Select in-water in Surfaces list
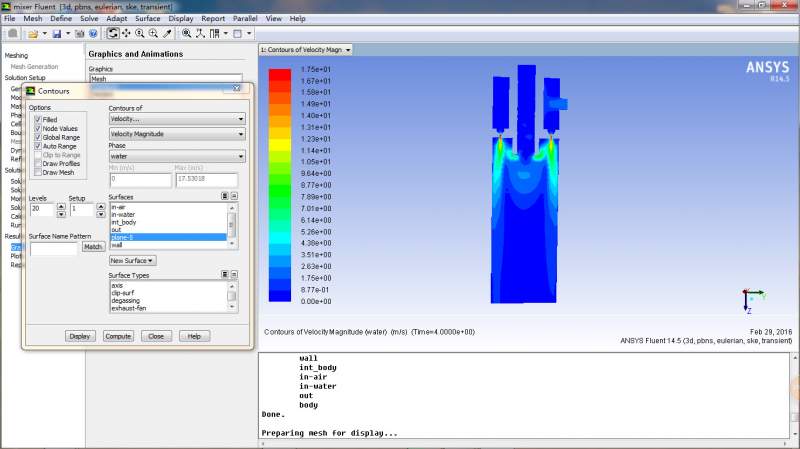 tap(168, 215)
